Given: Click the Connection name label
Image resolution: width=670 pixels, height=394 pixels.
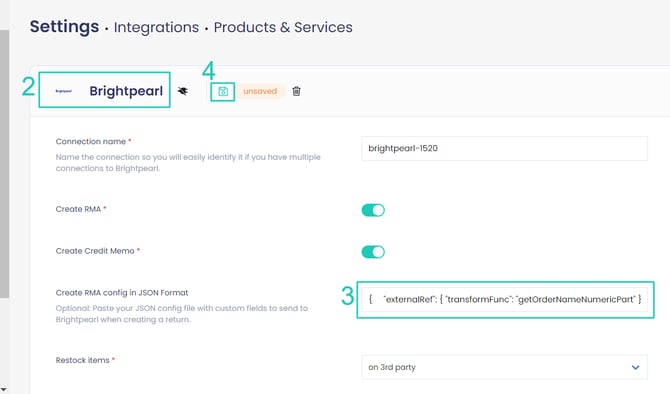Looking at the screenshot, I should pyautogui.click(x=91, y=141).
